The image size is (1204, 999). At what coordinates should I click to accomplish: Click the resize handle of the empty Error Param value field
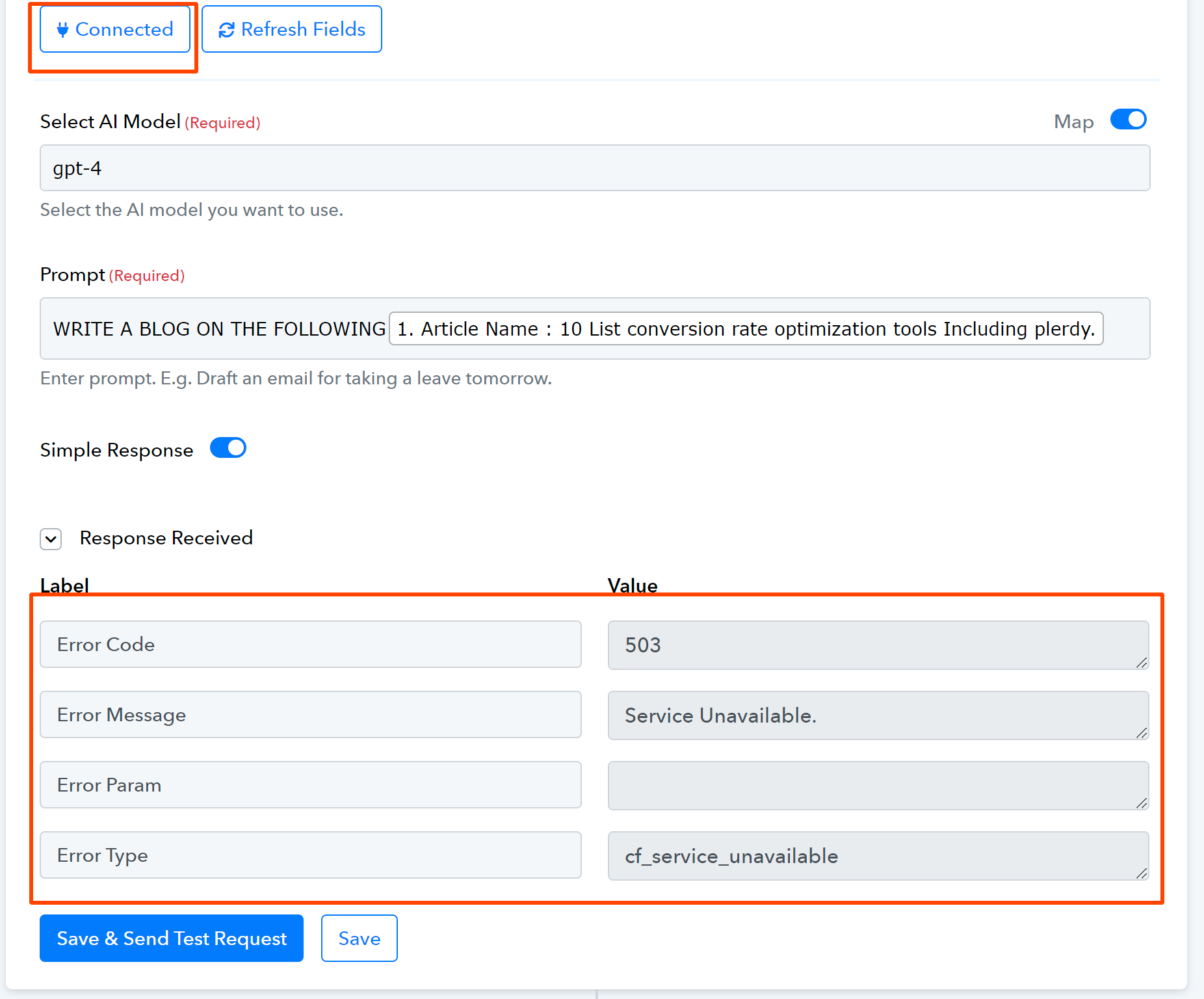(x=1142, y=803)
